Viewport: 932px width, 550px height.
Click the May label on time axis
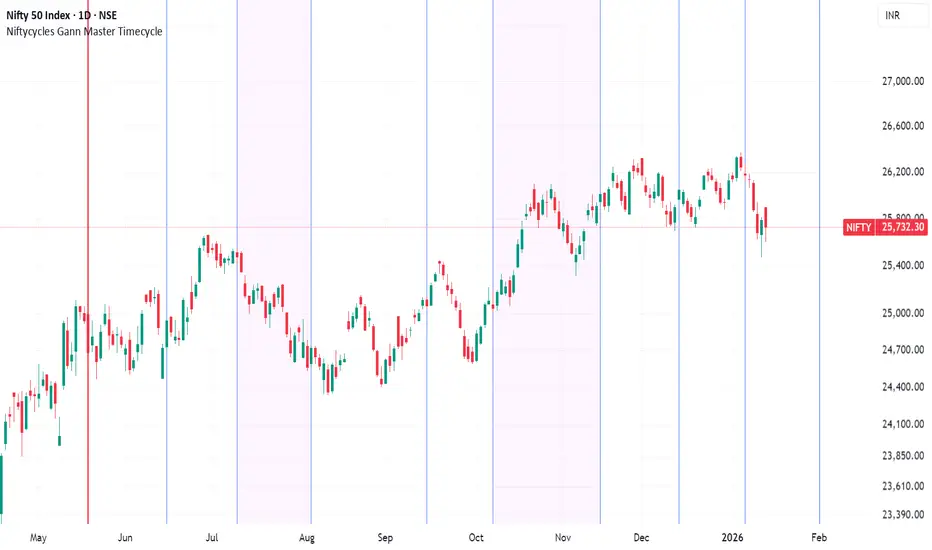click(x=38, y=538)
